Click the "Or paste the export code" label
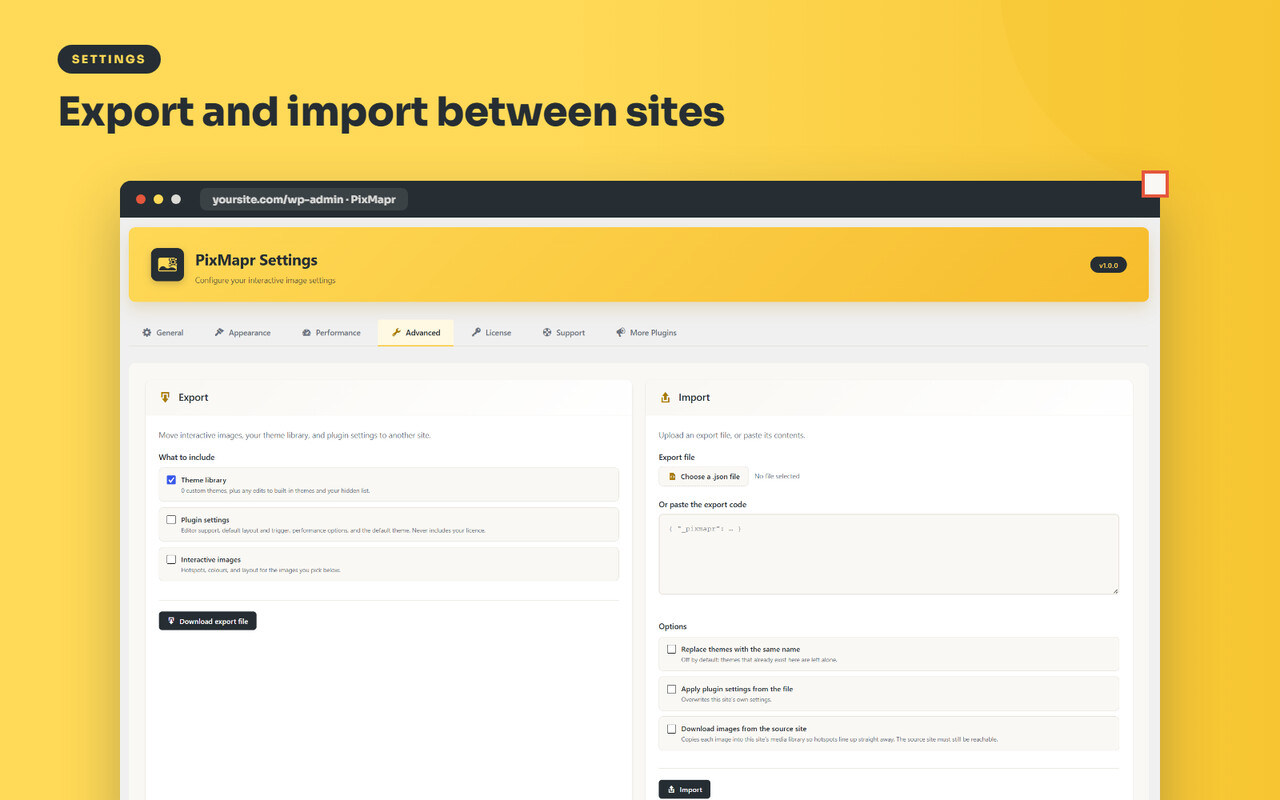Viewport: 1280px width, 800px height. click(703, 504)
